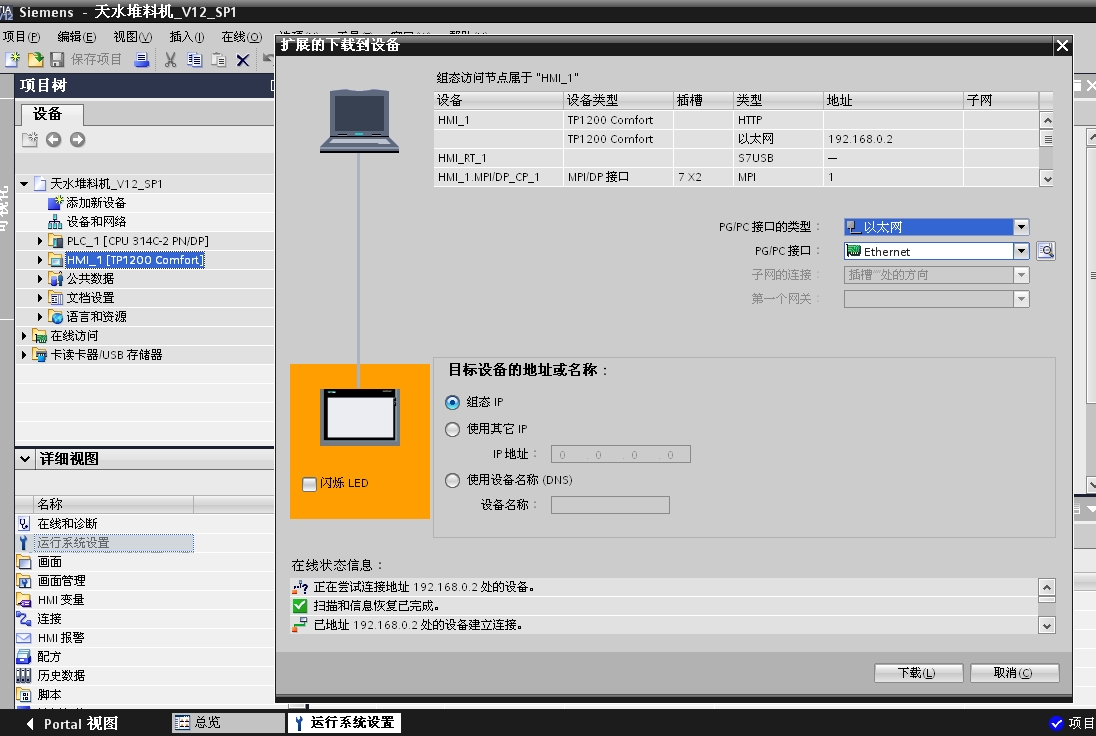Screen dimensions: 1096x736
Task: Click the 下载(L) button
Action: point(918,673)
